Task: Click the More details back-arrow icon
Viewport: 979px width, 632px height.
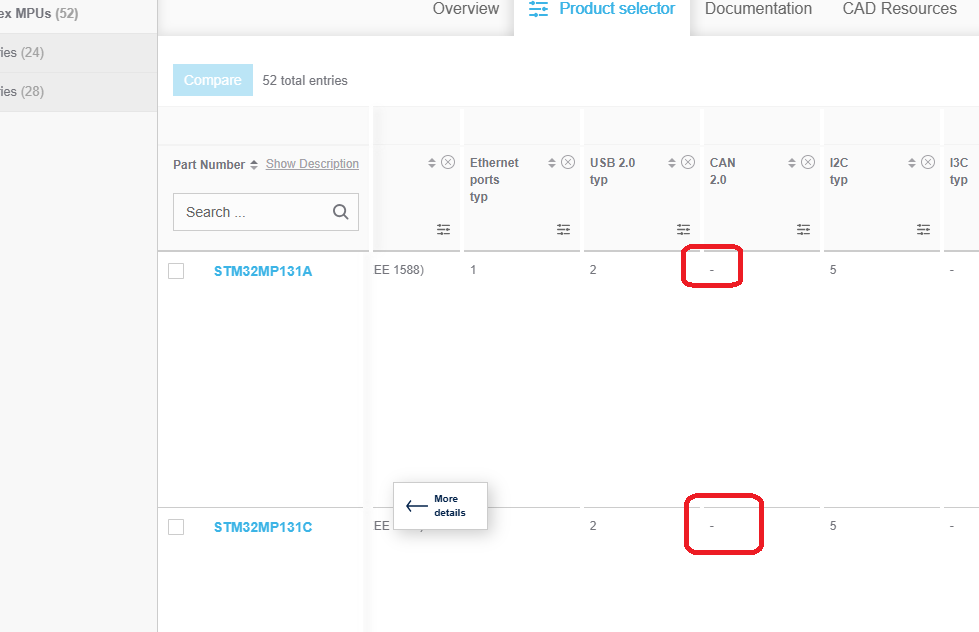Action: pyautogui.click(x=419, y=505)
